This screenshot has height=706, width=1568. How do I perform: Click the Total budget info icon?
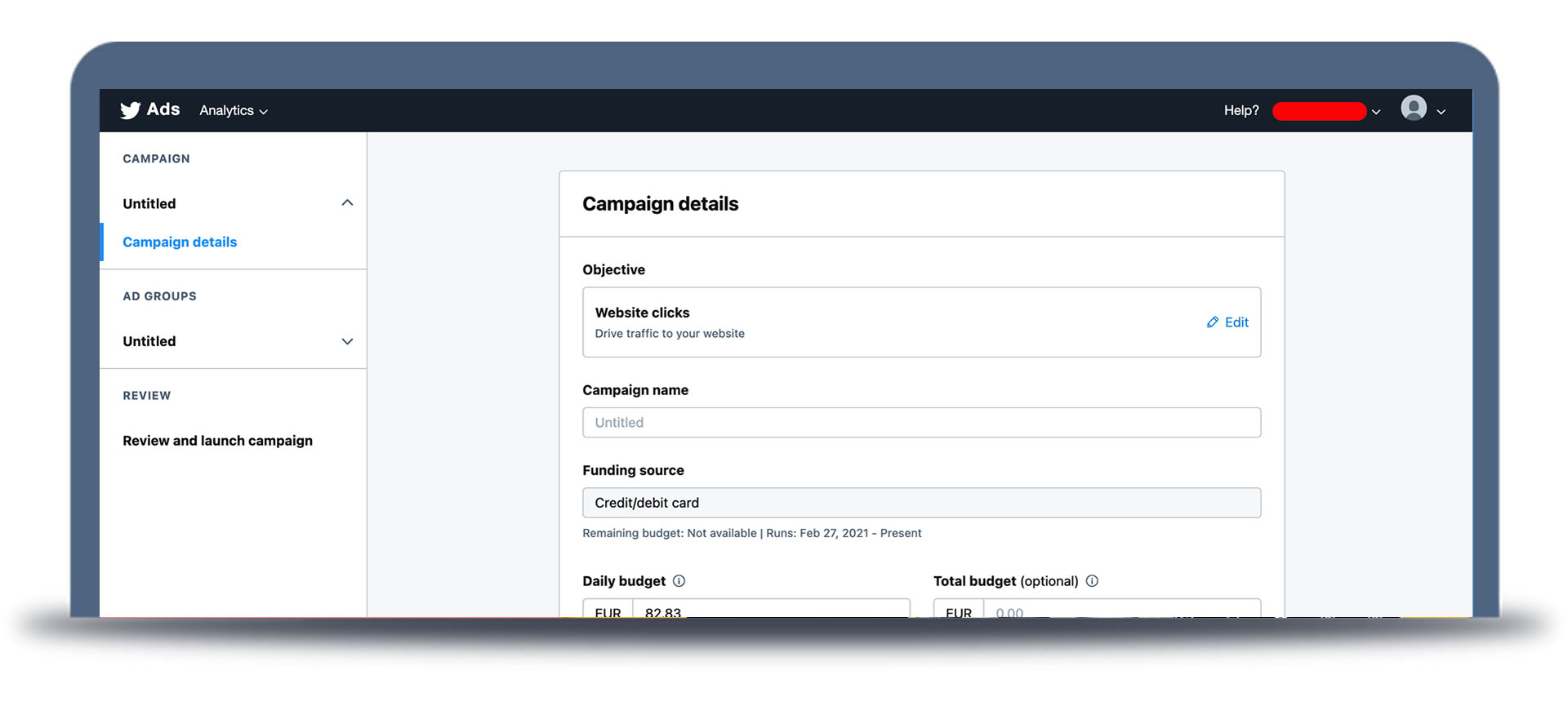pyautogui.click(x=1092, y=581)
